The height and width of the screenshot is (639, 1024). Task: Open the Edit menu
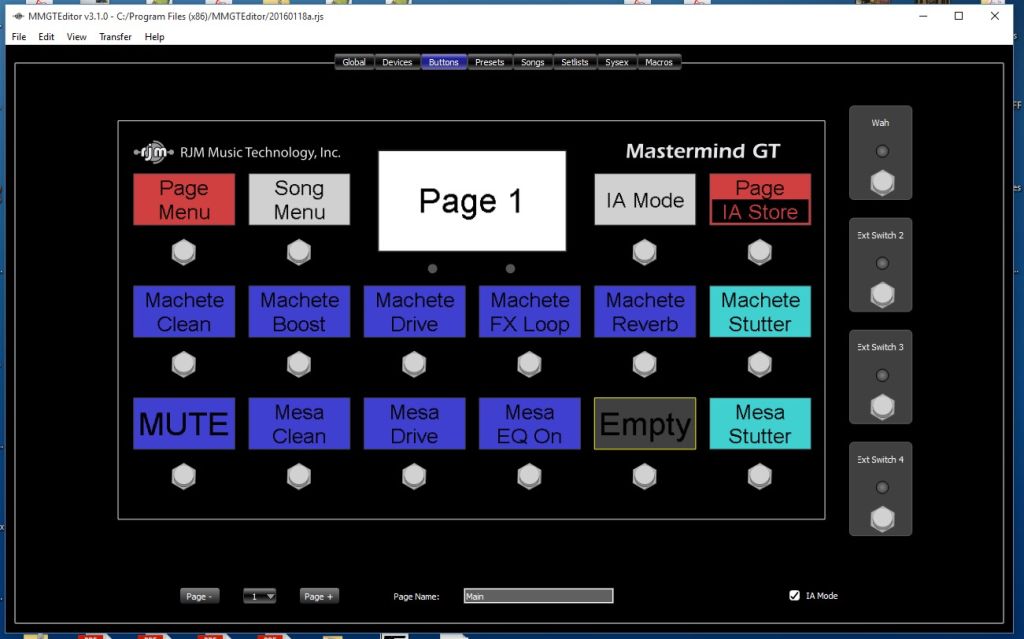click(46, 37)
